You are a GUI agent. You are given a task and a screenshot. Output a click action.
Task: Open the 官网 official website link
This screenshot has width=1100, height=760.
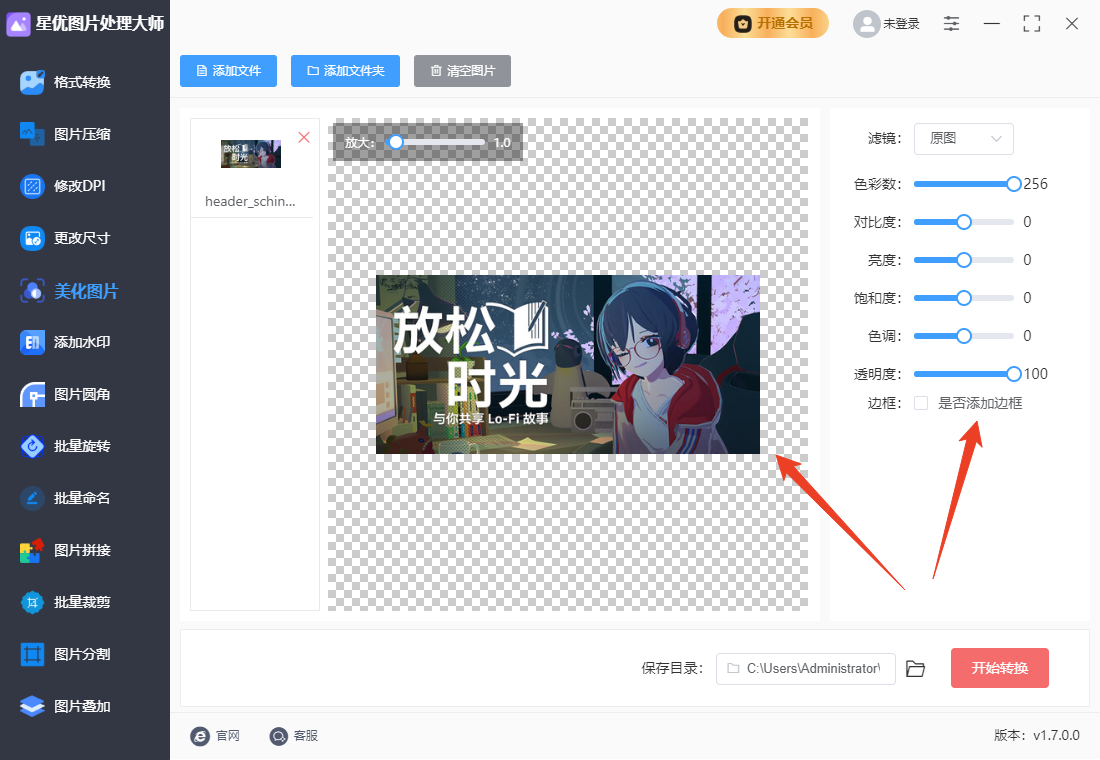coord(216,736)
